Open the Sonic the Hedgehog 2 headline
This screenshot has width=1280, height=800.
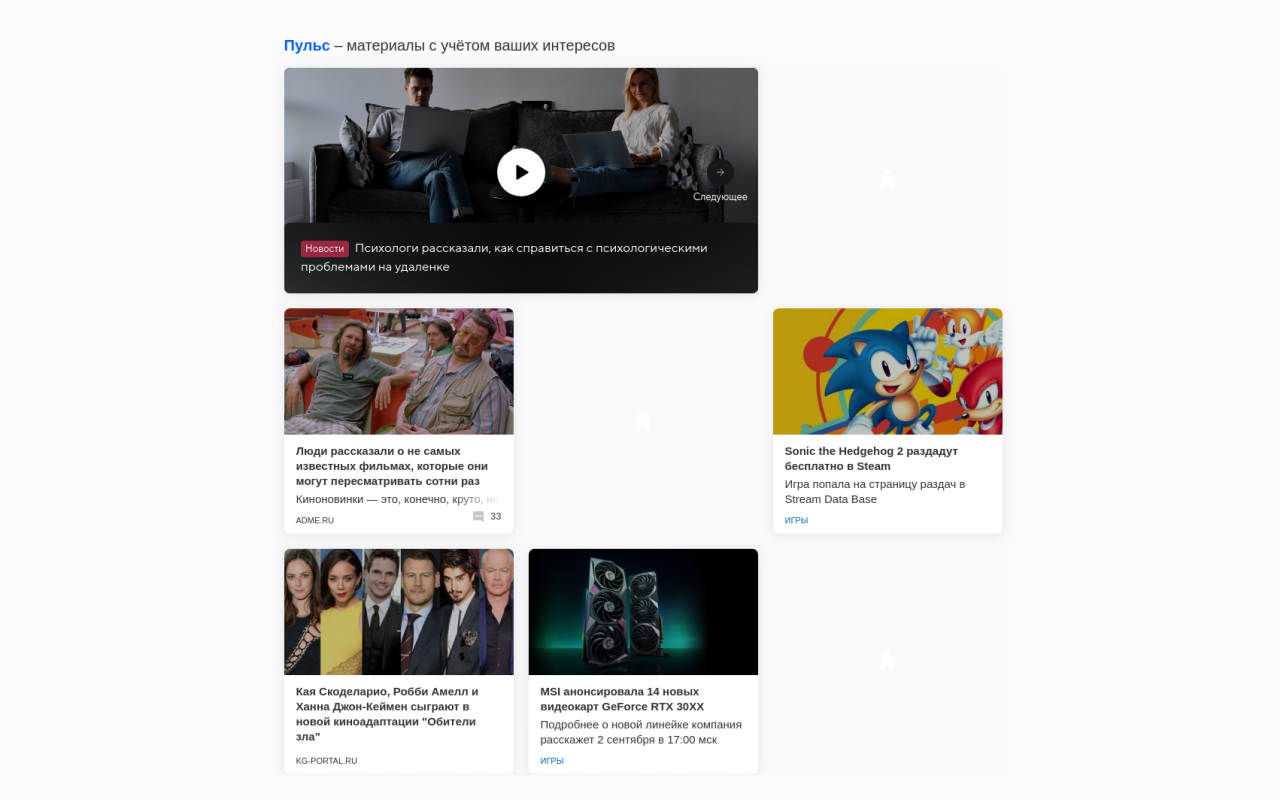[870, 458]
